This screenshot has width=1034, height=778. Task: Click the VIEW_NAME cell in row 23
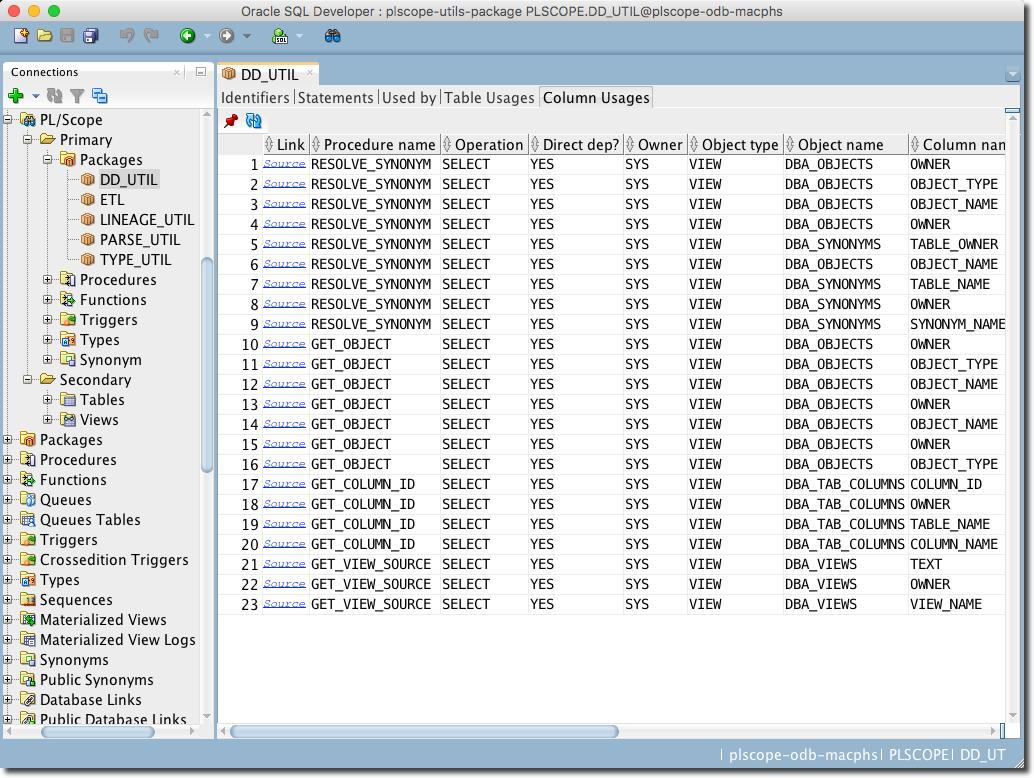point(958,604)
